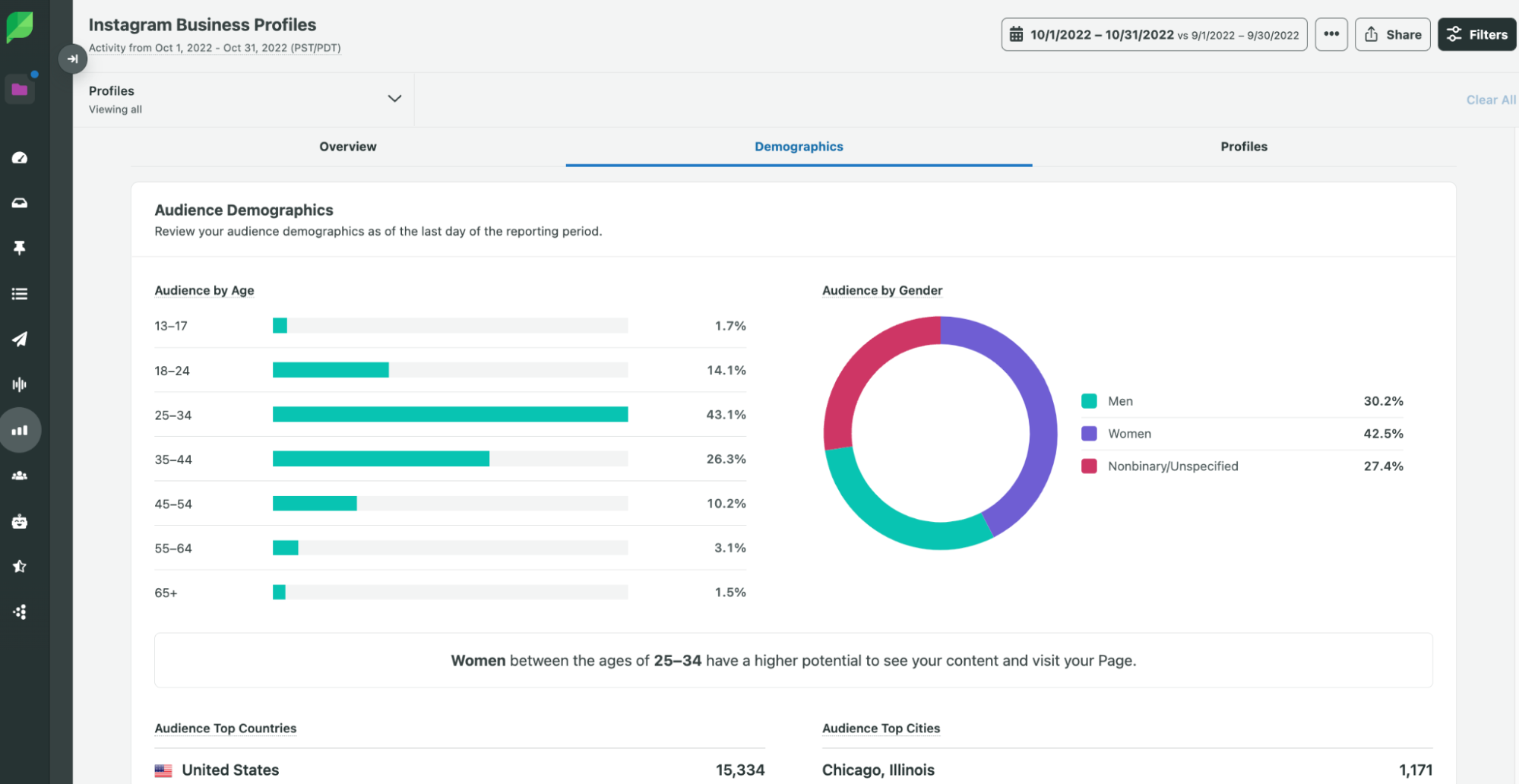Open the three-dot more options menu

pyautogui.click(x=1331, y=35)
